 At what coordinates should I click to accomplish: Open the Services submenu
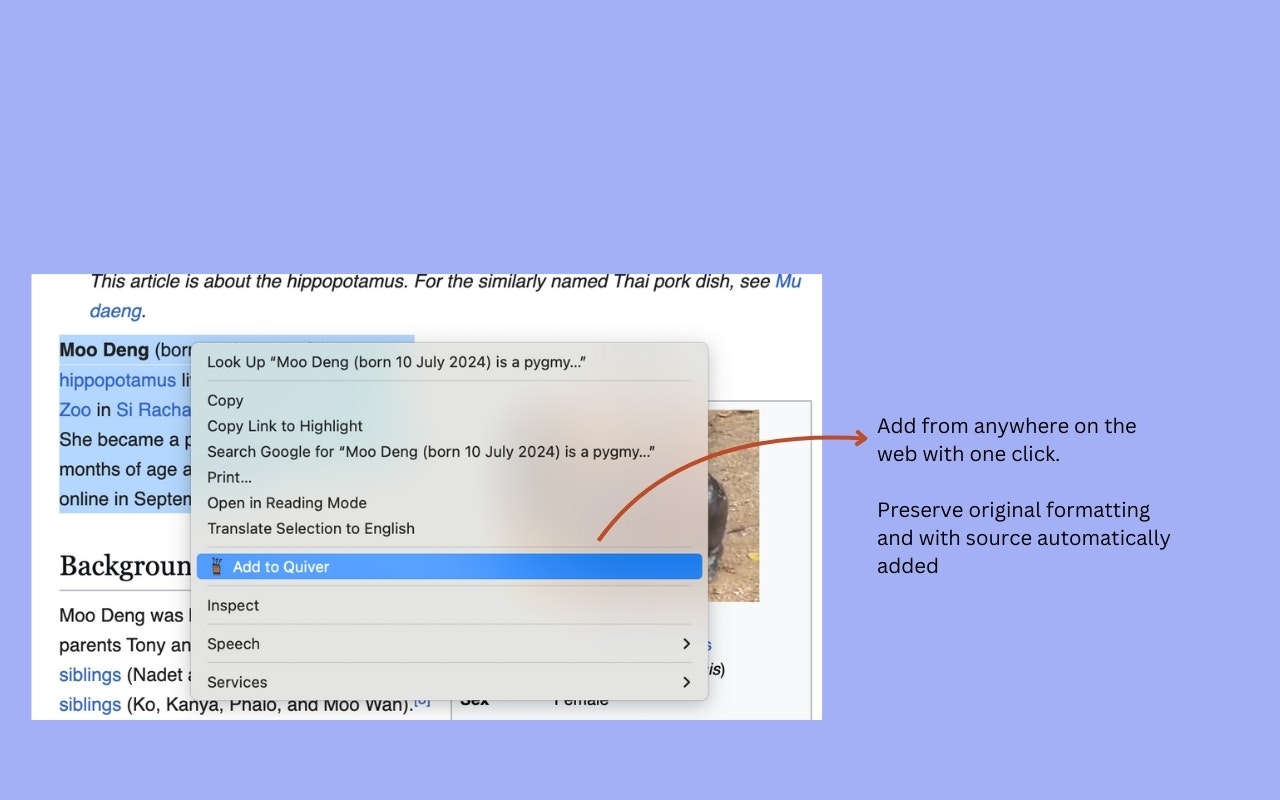(449, 682)
